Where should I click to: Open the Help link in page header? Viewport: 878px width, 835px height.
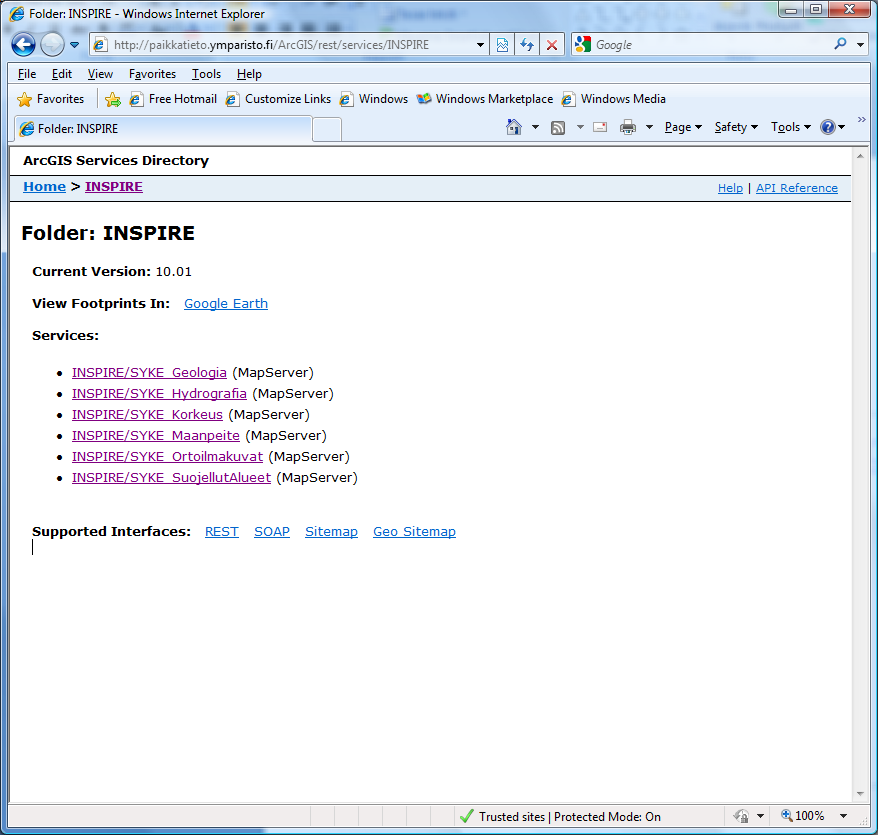[x=730, y=188]
